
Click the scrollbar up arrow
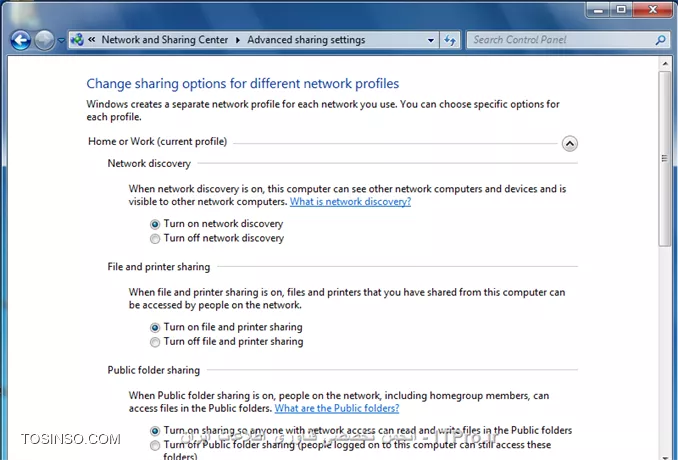pos(665,64)
